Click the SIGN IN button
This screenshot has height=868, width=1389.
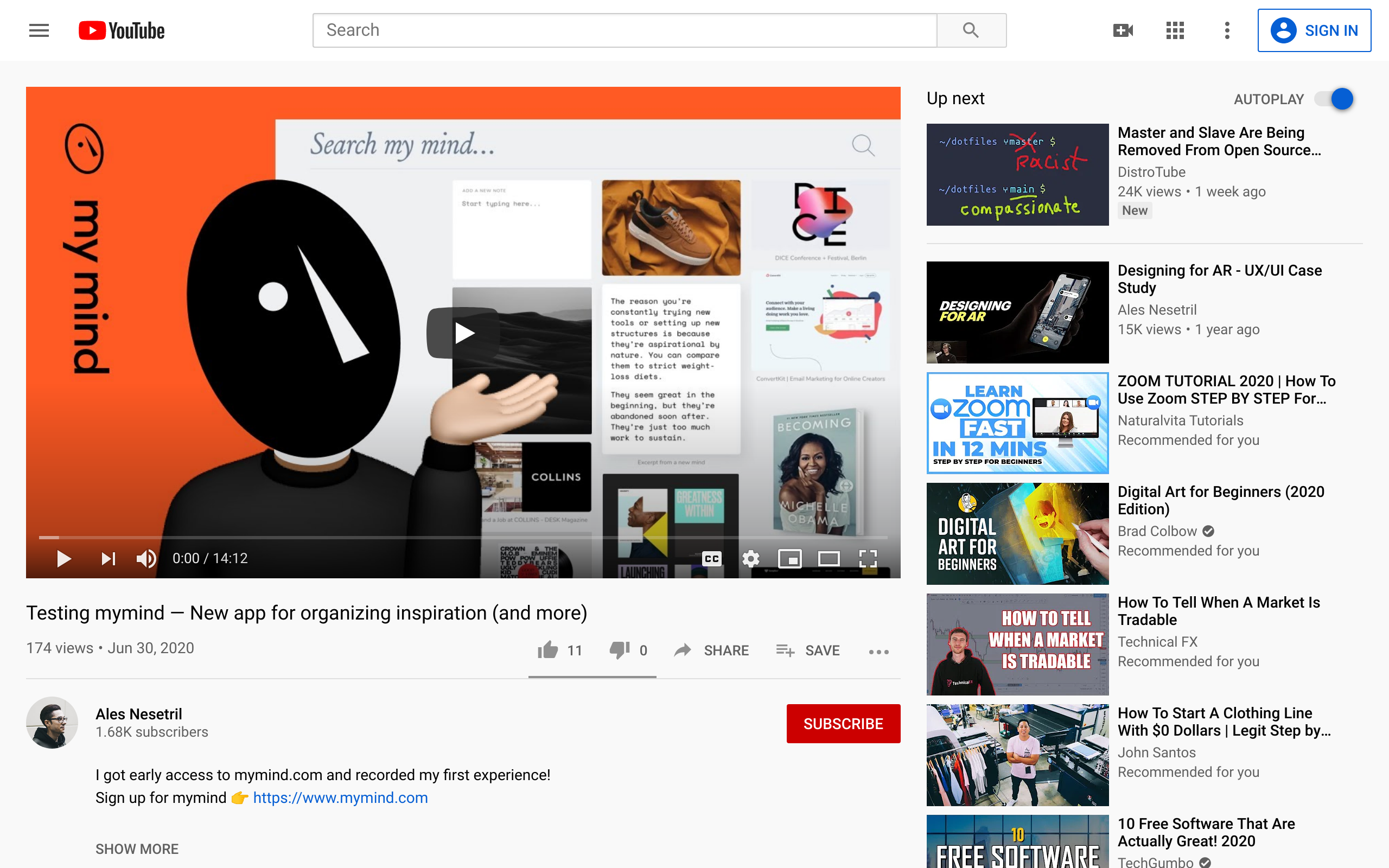pos(1314,30)
